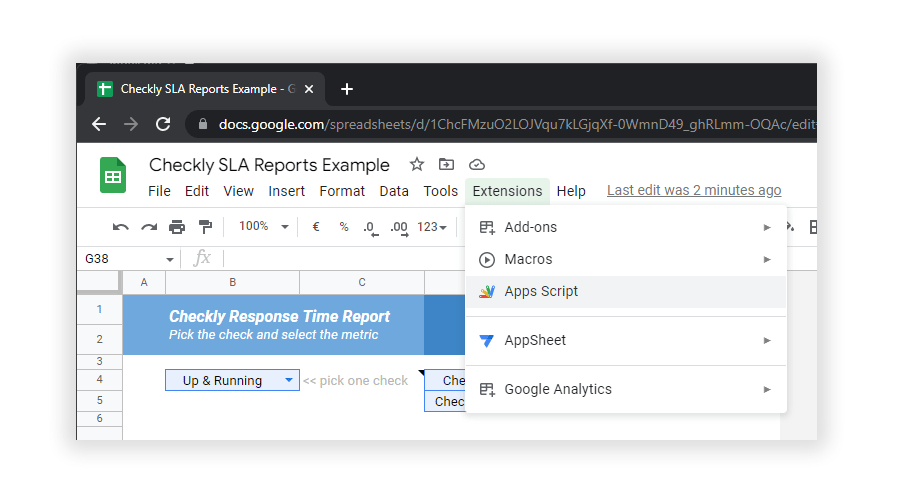Move document using the folder icon
900x500 pixels.
446,165
